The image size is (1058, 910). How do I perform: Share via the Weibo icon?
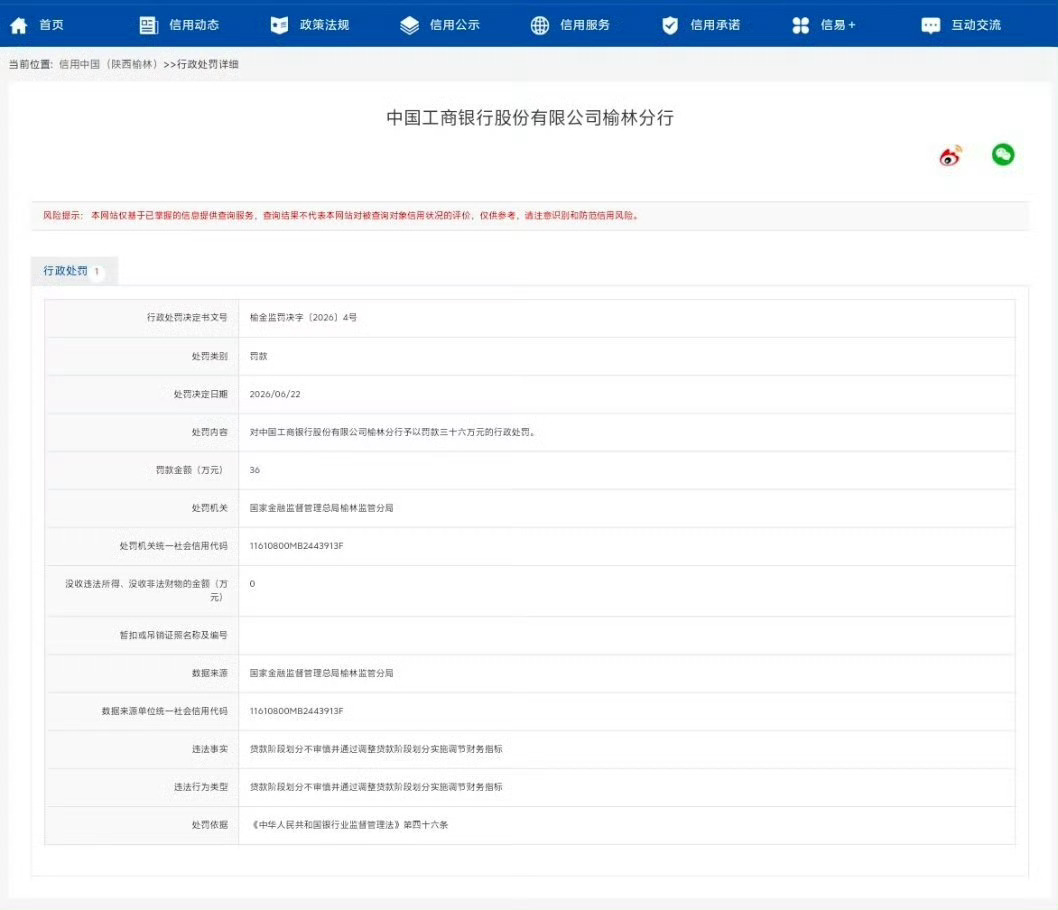pos(950,156)
